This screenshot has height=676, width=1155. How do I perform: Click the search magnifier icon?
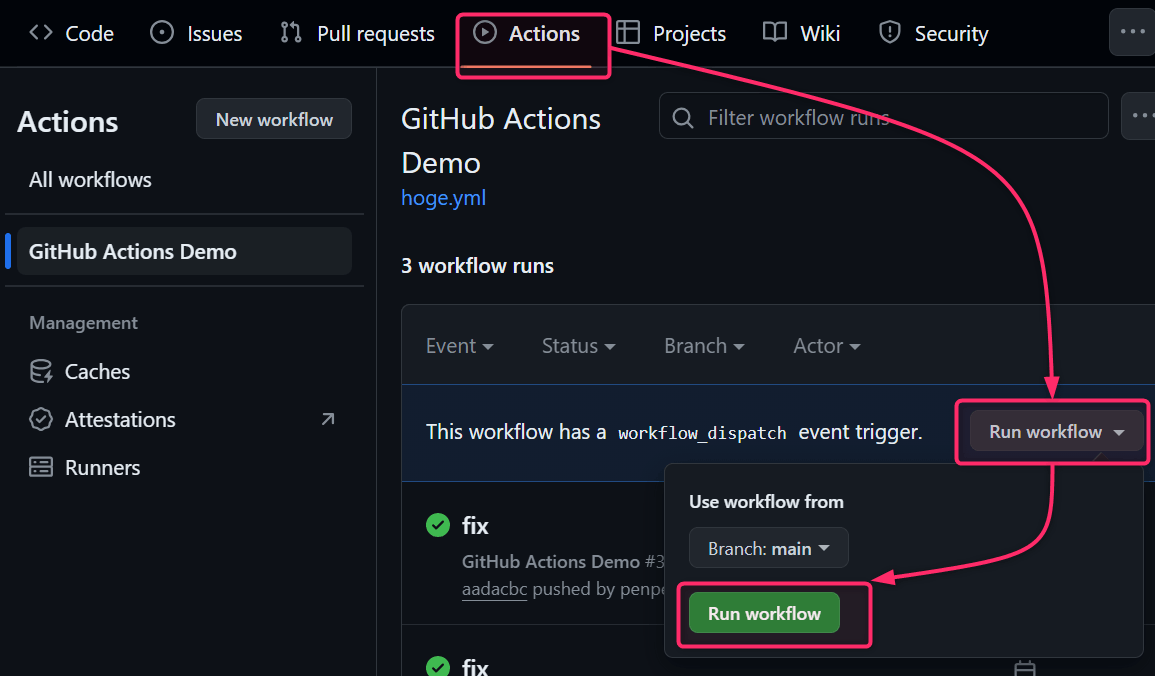[683, 118]
